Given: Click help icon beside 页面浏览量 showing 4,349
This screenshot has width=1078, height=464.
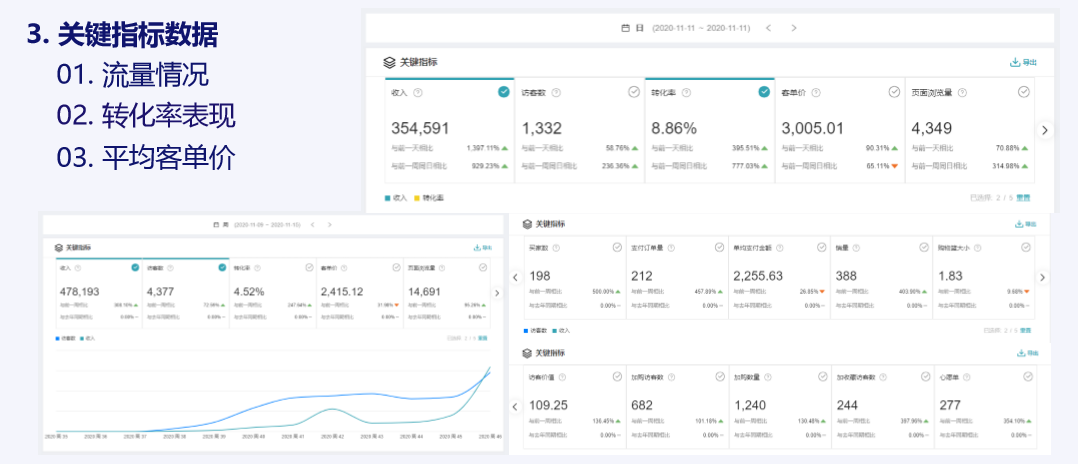Looking at the screenshot, I should 962,93.
